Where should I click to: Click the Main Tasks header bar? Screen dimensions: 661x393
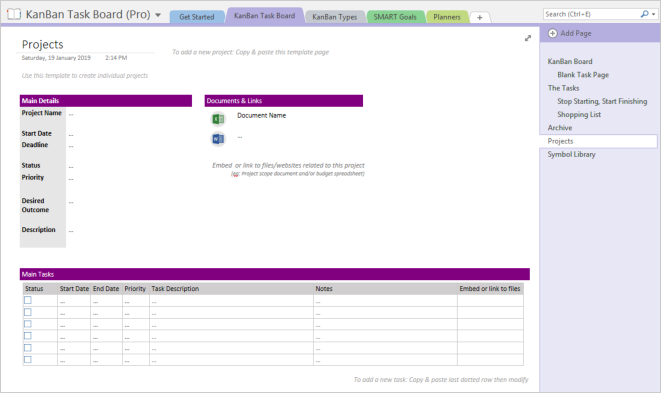(x=275, y=274)
